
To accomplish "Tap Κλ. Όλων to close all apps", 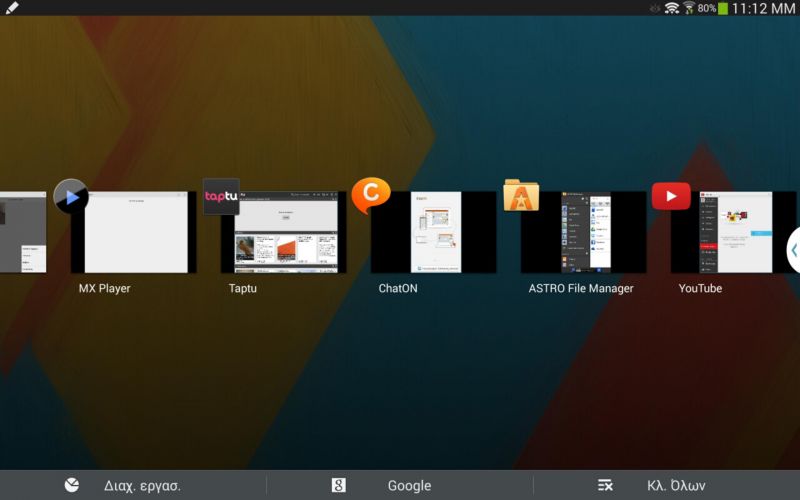I will tap(667, 485).
